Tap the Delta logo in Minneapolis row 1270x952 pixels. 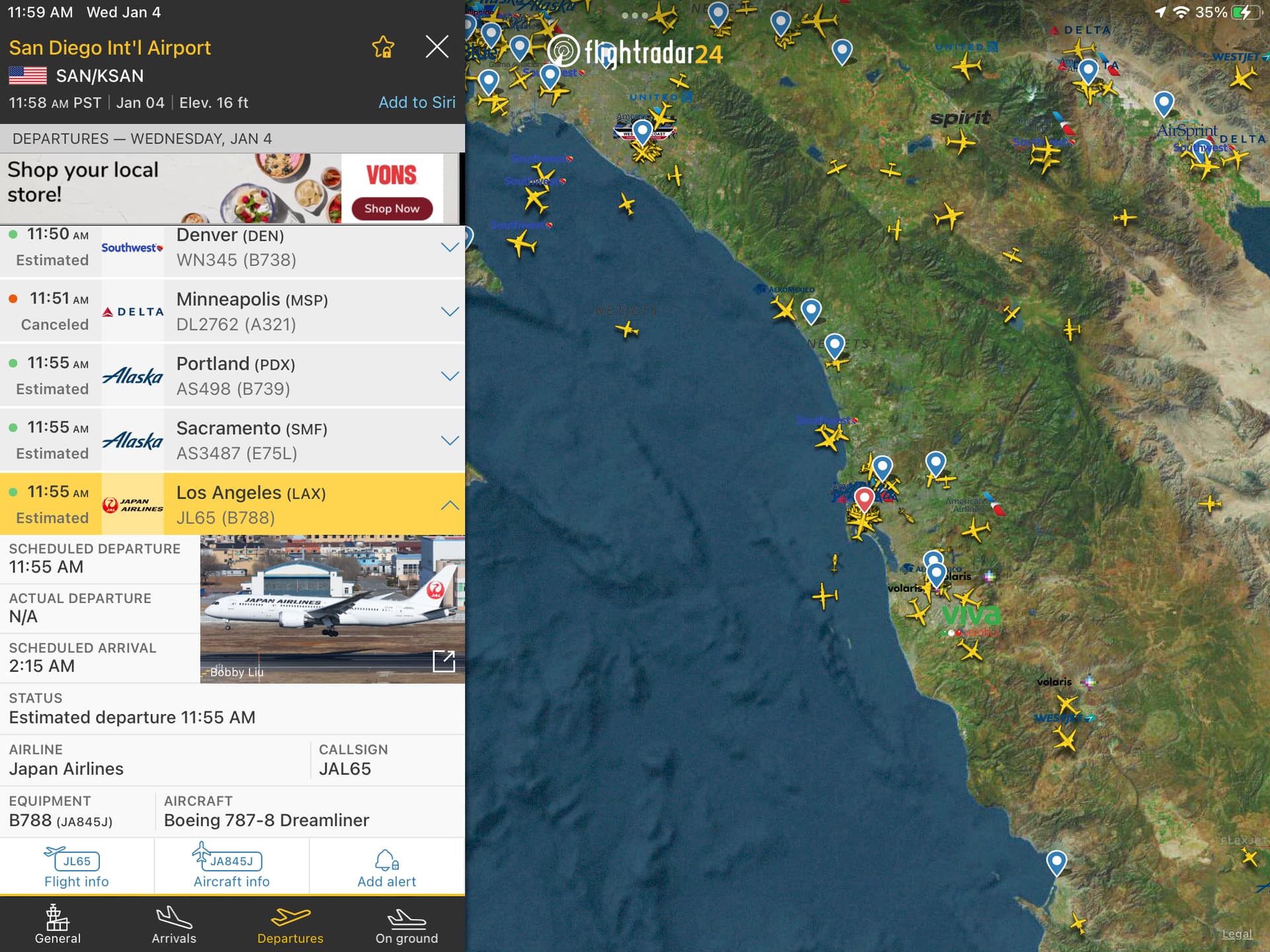click(132, 311)
